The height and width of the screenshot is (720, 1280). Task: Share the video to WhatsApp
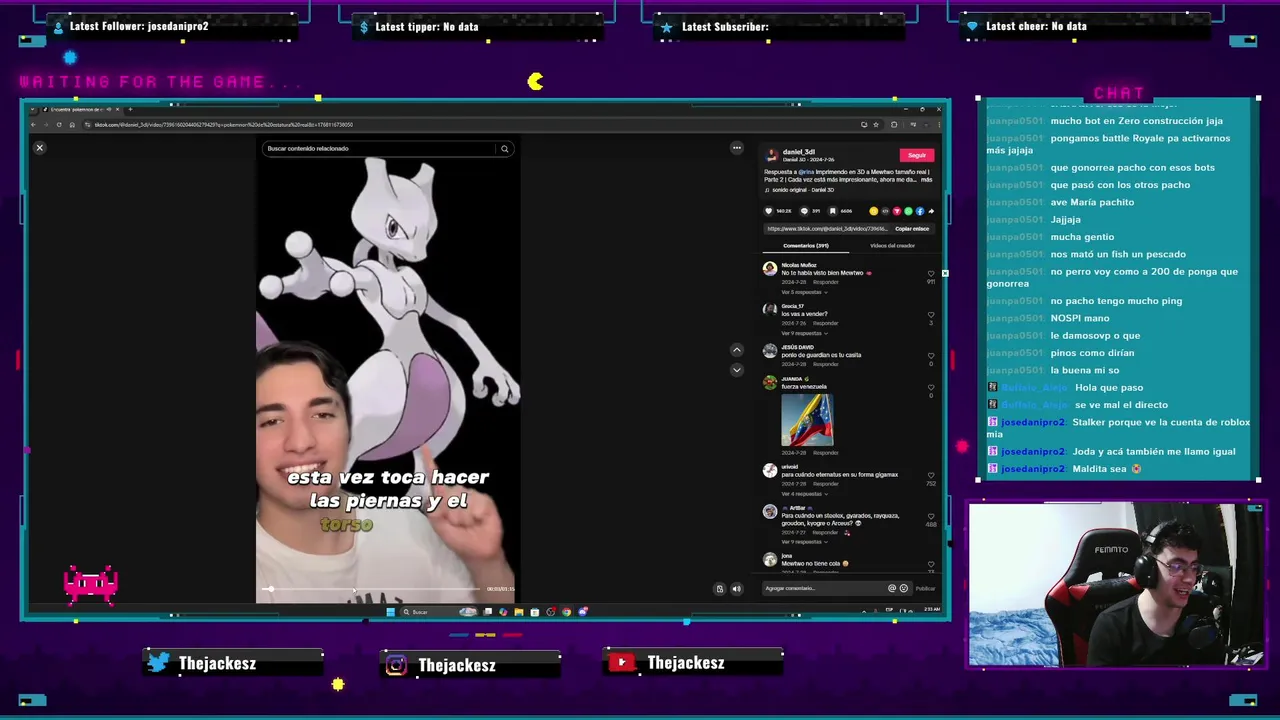pyautogui.click(x=908, y=211)
